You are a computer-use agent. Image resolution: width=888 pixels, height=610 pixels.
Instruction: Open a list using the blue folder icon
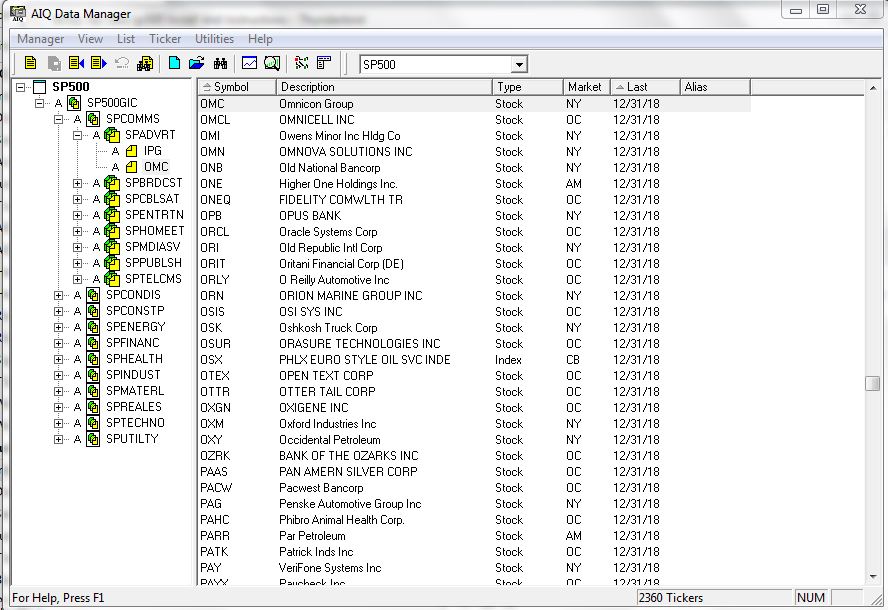click(197, 63)
